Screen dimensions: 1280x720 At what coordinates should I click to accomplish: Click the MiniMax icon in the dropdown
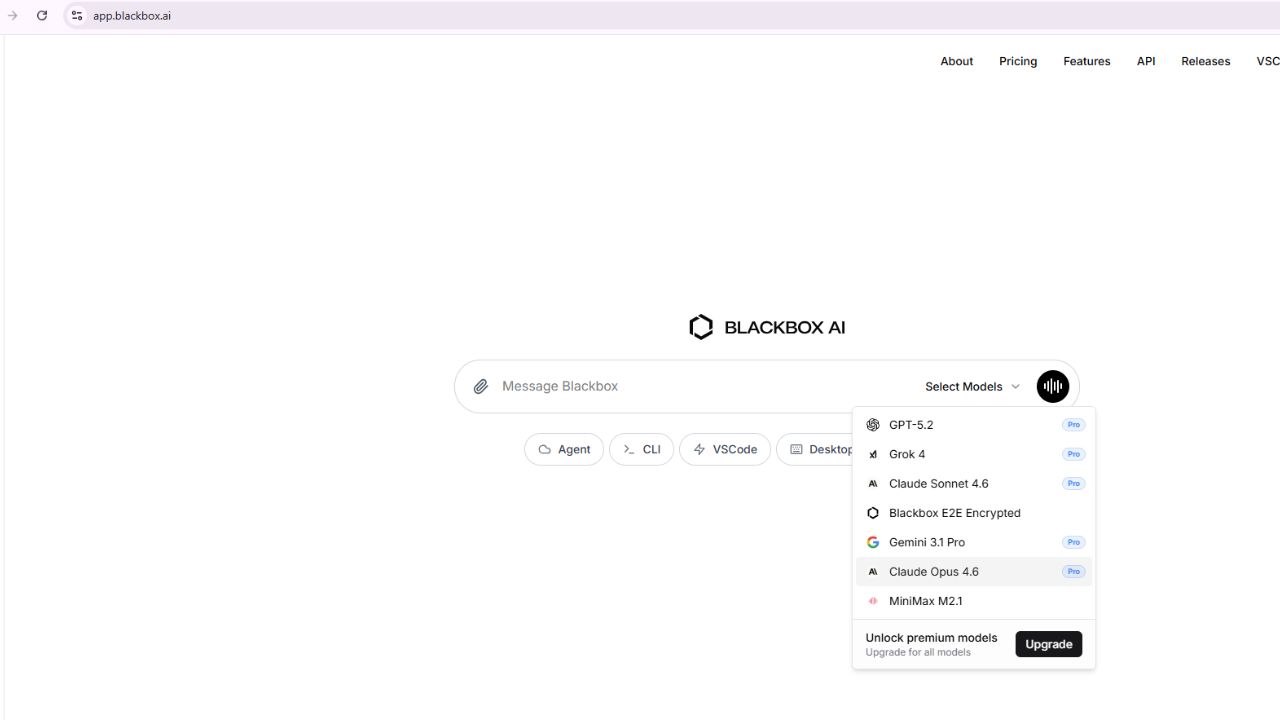point(873,601)
